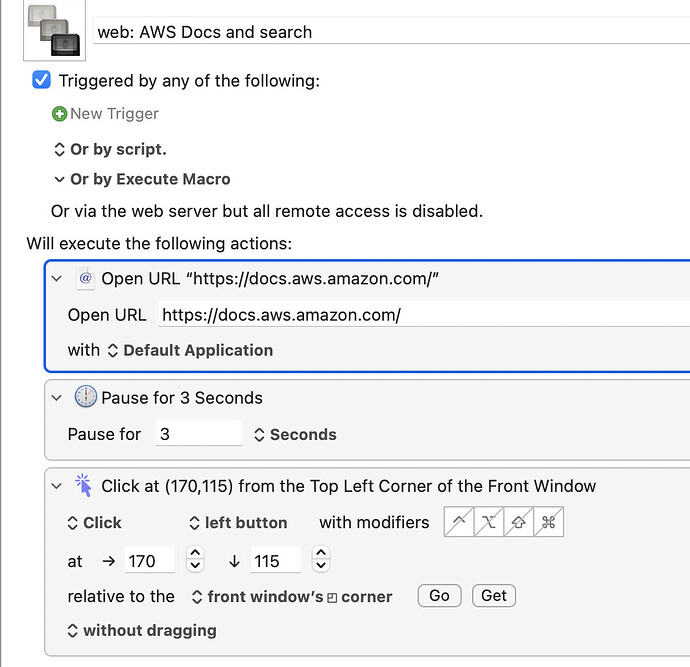Open the front window's corner dropdown
This screenshot has height=667, width=690.
click(292, 597)
